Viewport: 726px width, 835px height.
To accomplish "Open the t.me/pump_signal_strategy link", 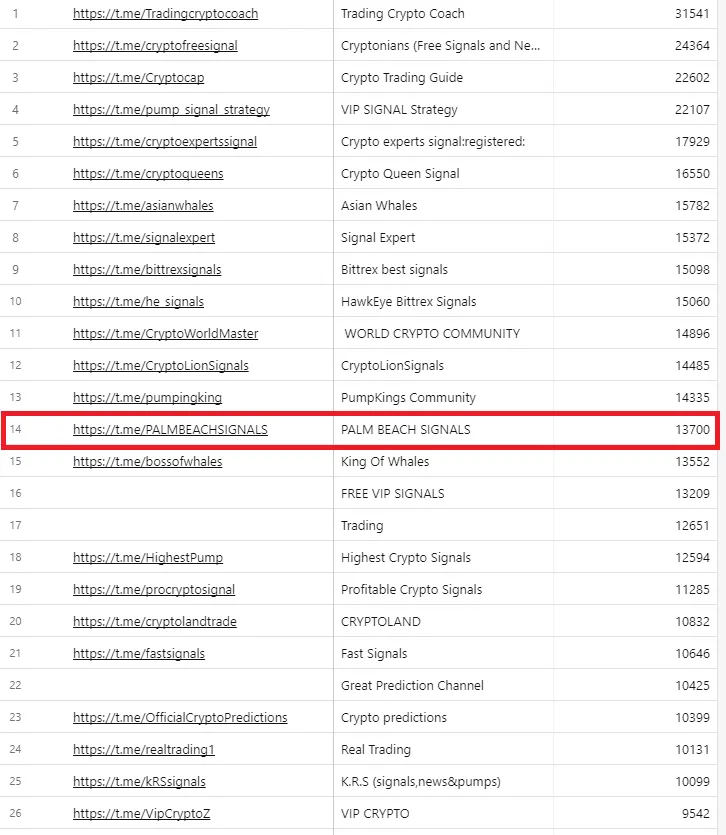I will point(171,110).
